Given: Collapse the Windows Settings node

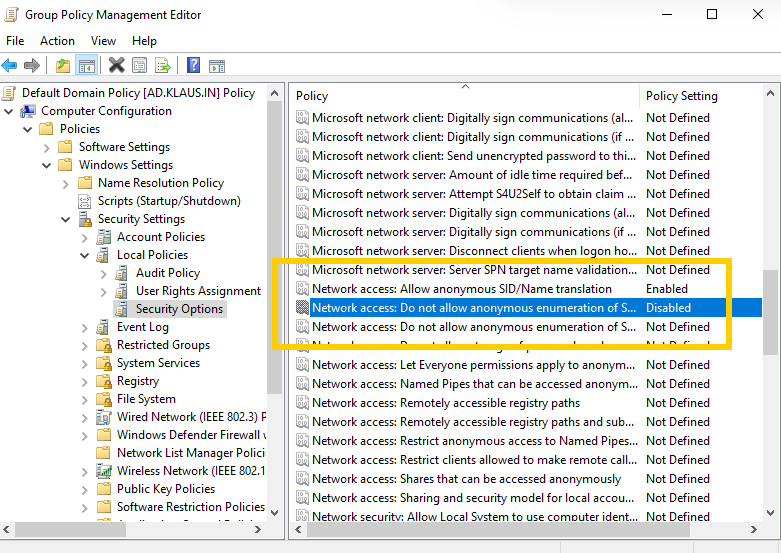Looking at the screenshot, I should click(46, 165).
